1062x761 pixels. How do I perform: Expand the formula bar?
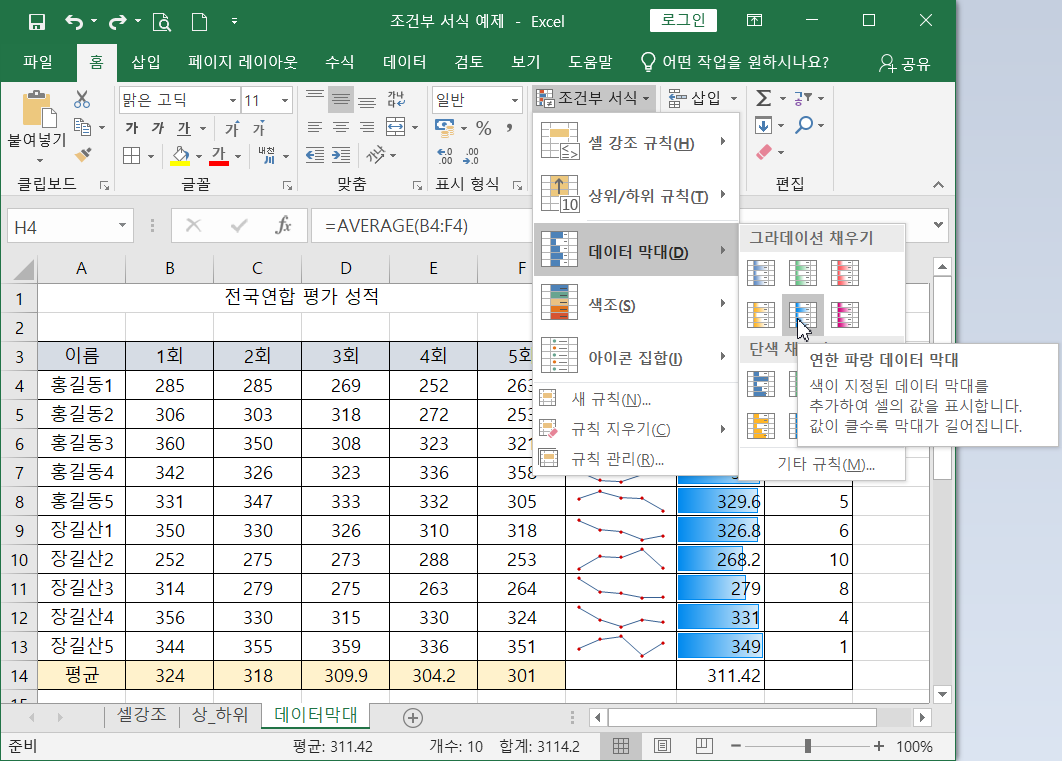point(938,225)
